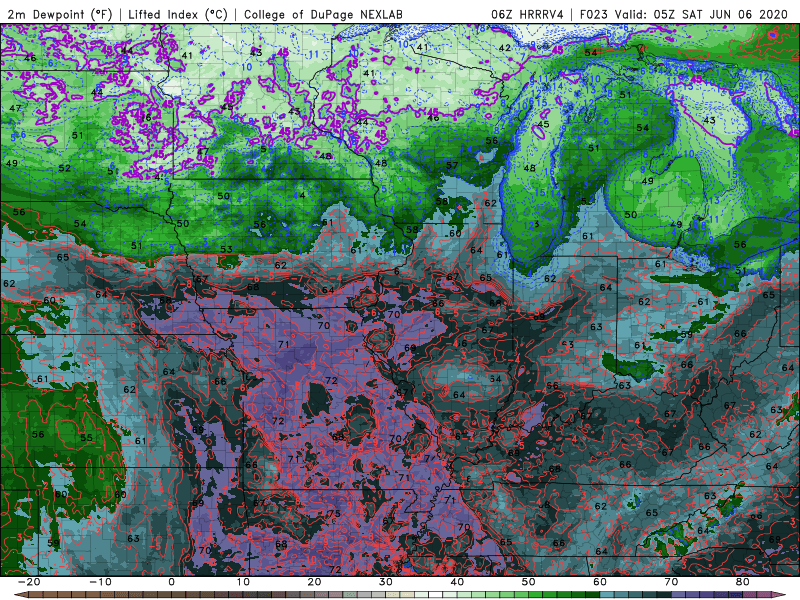Click the dewpoint value 55 on the map
The height and width of the screenshot is (600, 800).
(x=86, y=438)
